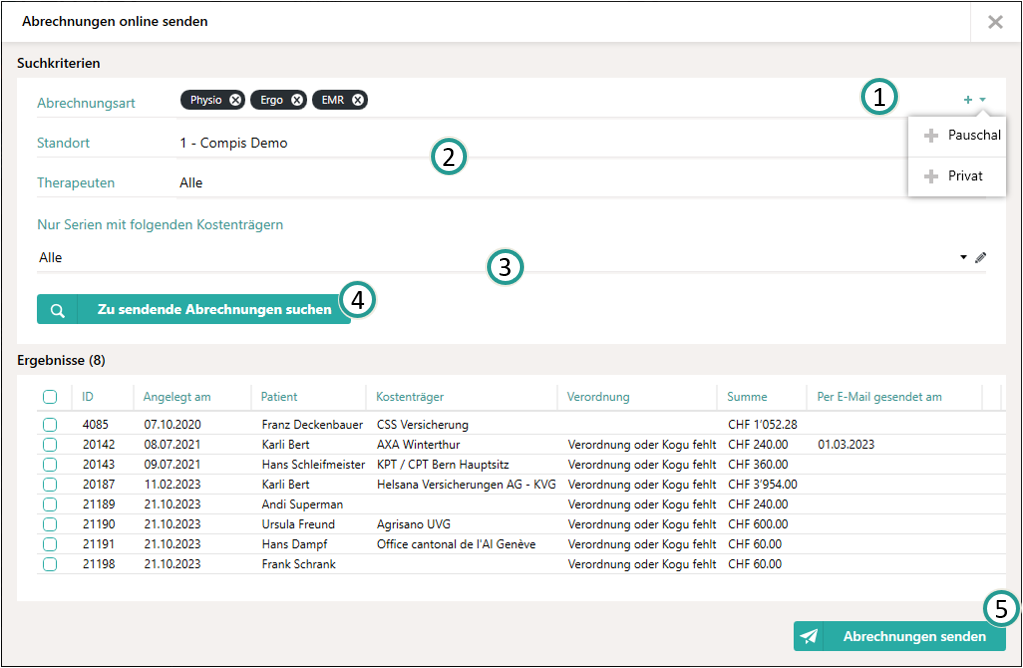Check the box for invoice 4085
Image resolution: width=1023 pixels, height=668 pixels.
[x=50, y=425]
